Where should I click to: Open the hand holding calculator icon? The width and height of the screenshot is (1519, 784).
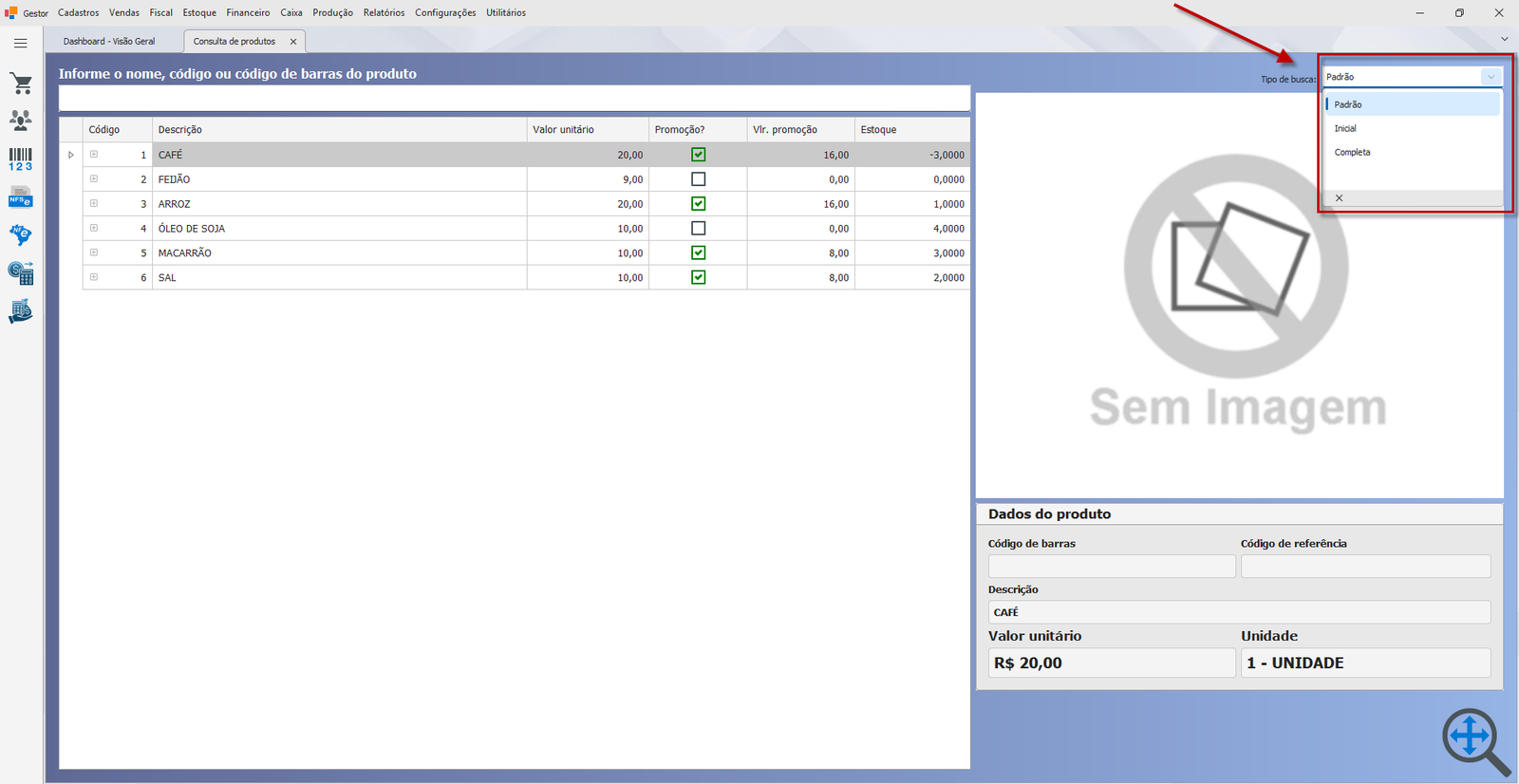tap(20, 311)
